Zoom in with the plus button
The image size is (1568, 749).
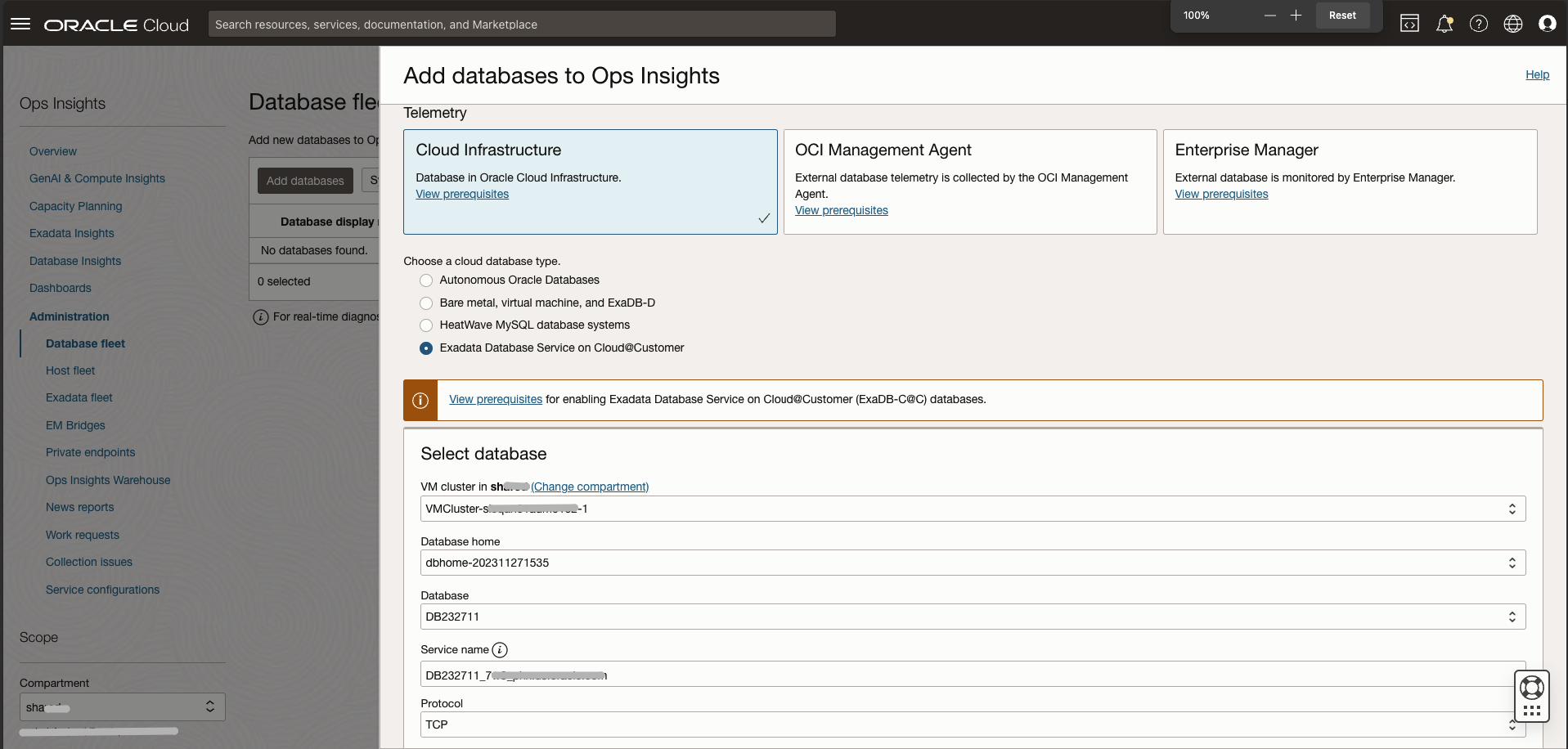(1296, 16)
